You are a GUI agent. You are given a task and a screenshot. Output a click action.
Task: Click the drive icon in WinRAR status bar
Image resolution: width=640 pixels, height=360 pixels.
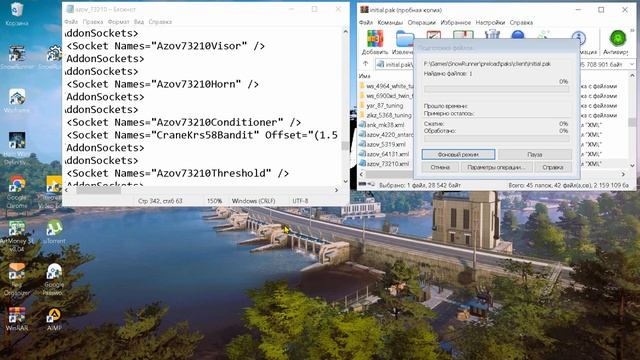pyautogui.click(x=362, y=185)
